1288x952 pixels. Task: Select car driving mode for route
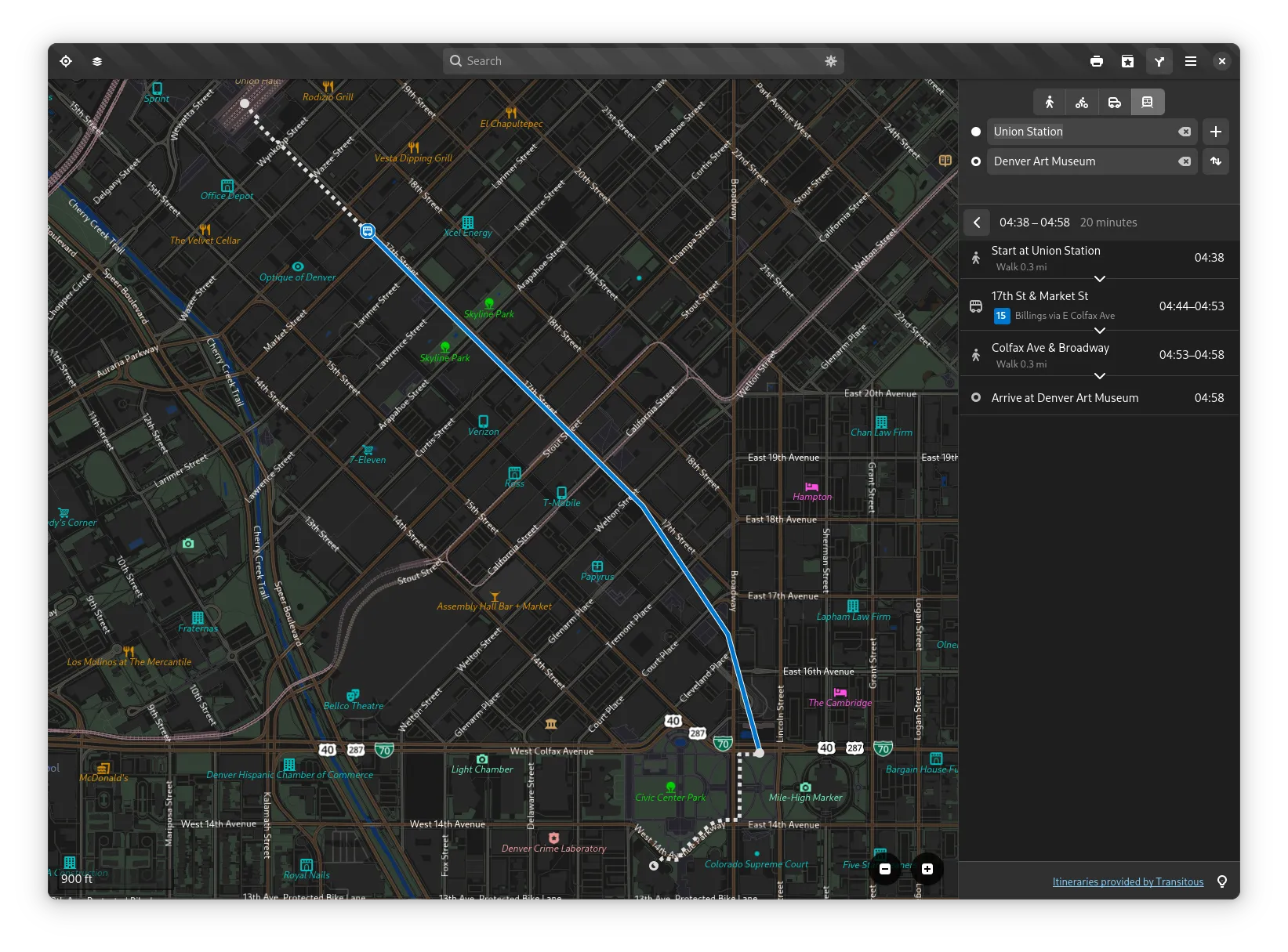(1115, 102)
